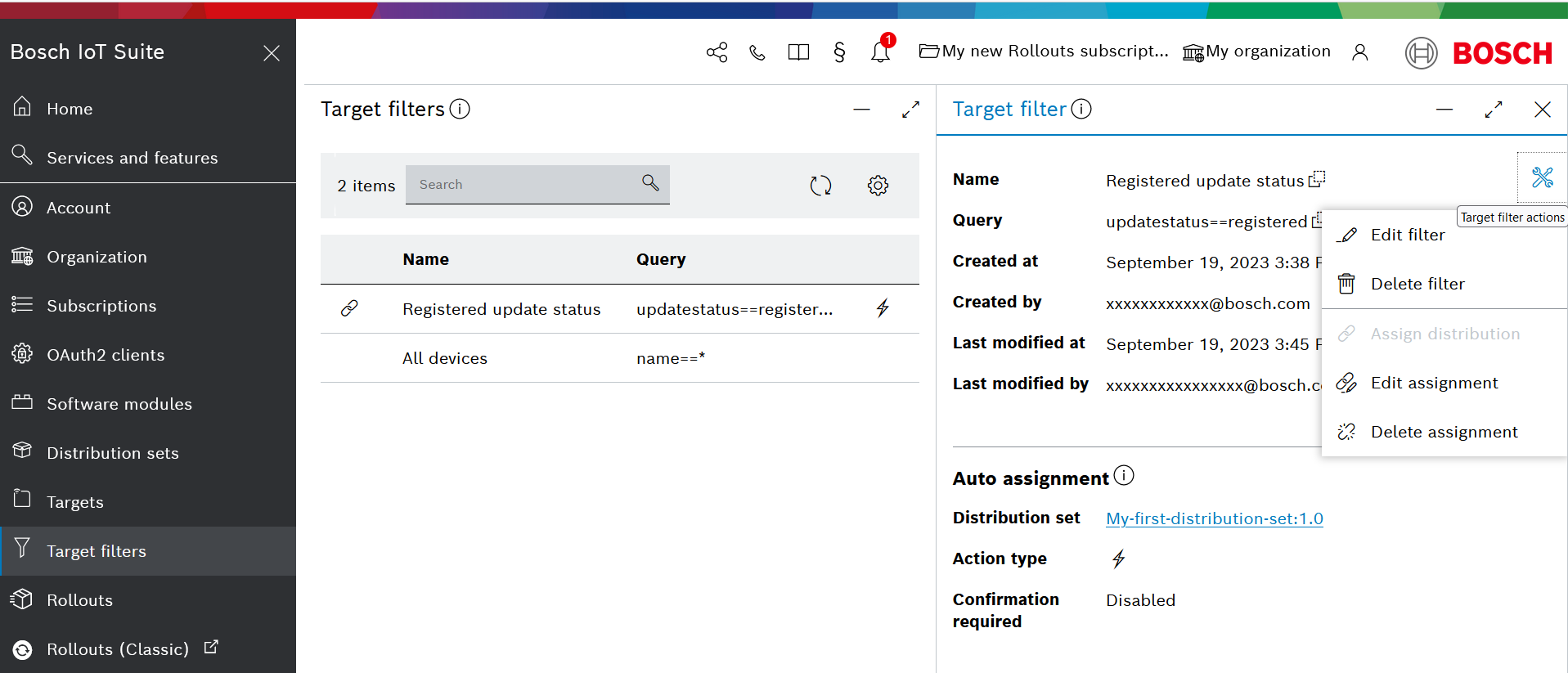
Task: Copy the Registered update status name
Action: pyautogui.click(x=1316, y=179)
